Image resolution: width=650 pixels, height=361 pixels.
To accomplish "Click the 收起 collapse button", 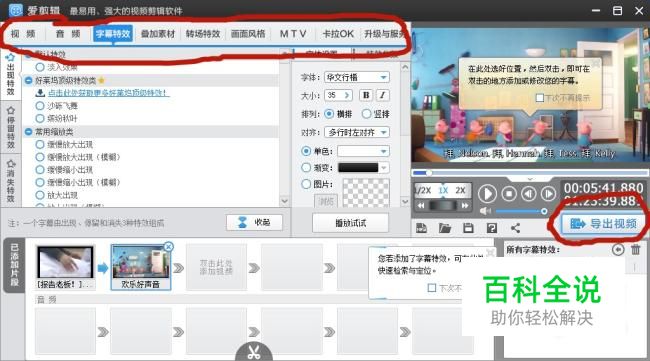I will 254,222.
